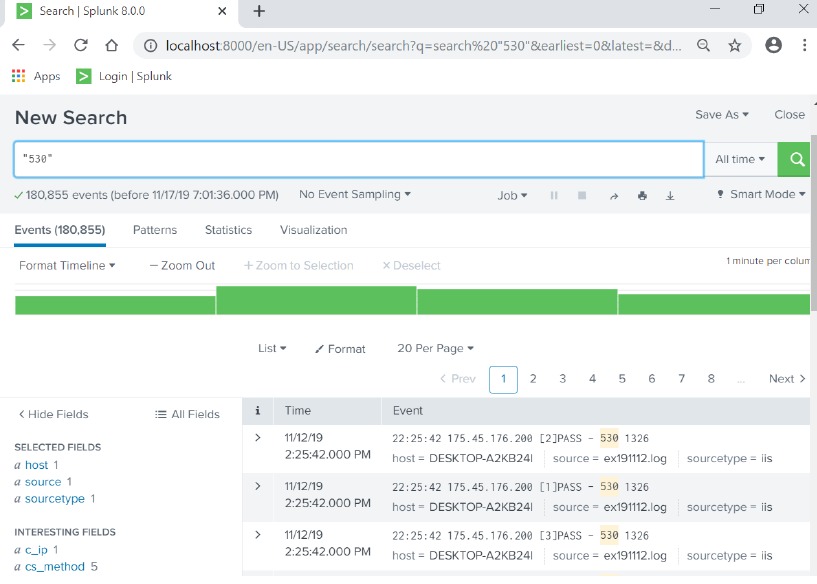
Task: Select the host field
Action: [36, 465]
